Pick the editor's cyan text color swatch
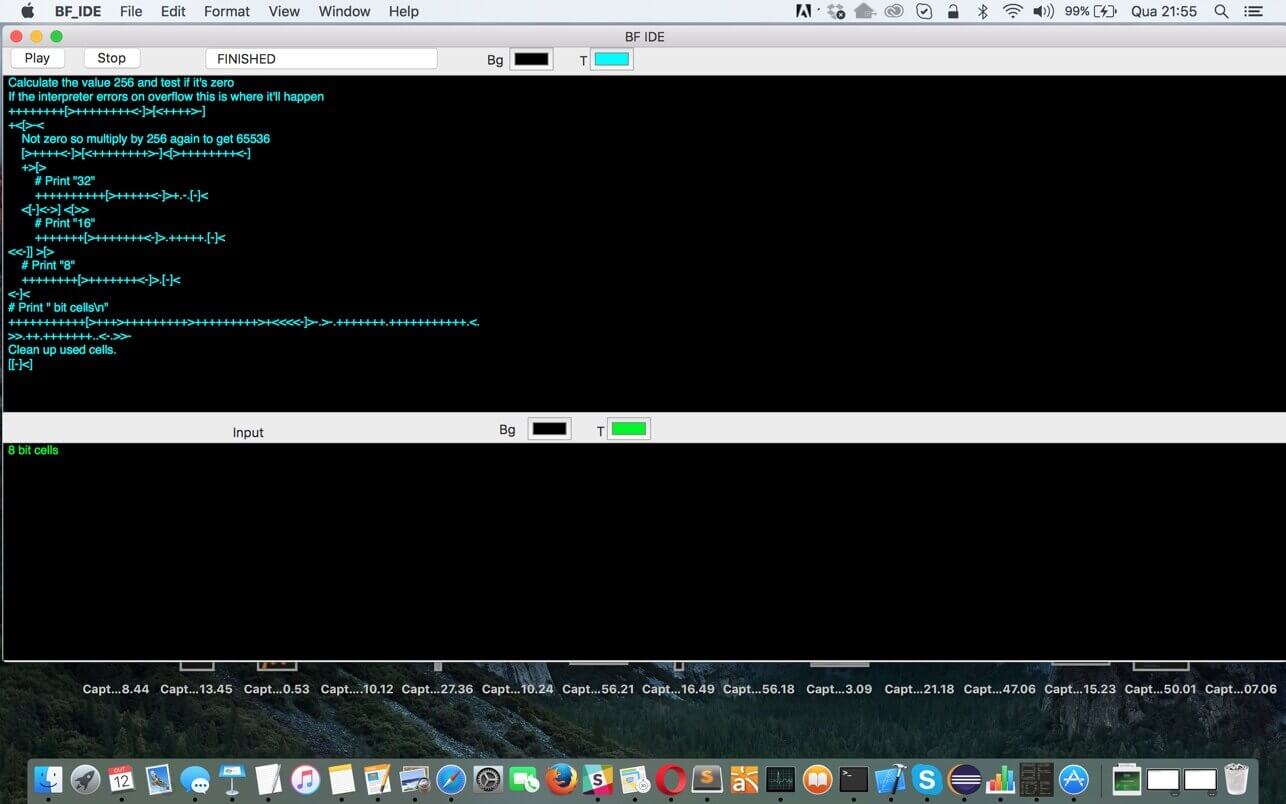 pos(612,59)
